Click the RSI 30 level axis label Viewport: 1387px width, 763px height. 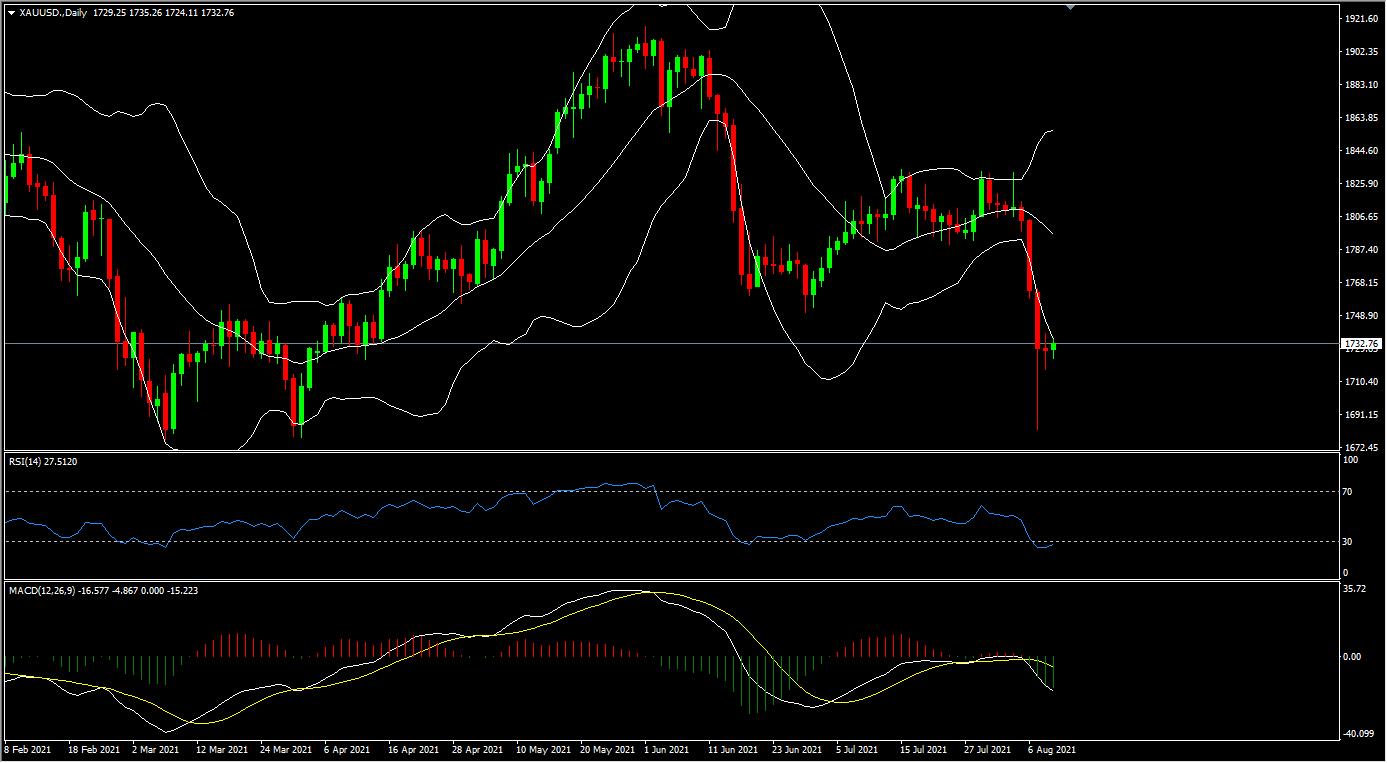tap(1347, 542)
